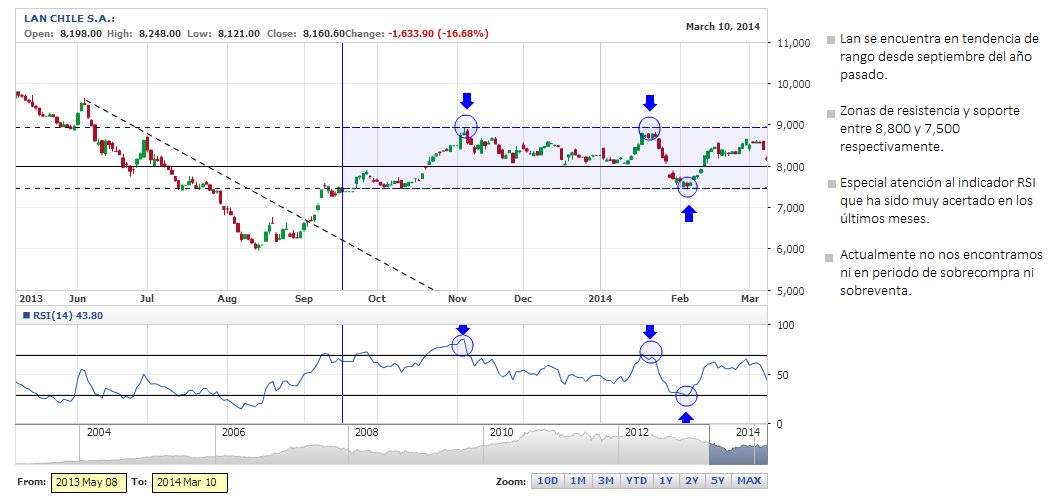Image resolution: width=1062 pixels, height=500 pixels.
Task: Select the circle marker at February price low
Action: (x=688, y=185)
